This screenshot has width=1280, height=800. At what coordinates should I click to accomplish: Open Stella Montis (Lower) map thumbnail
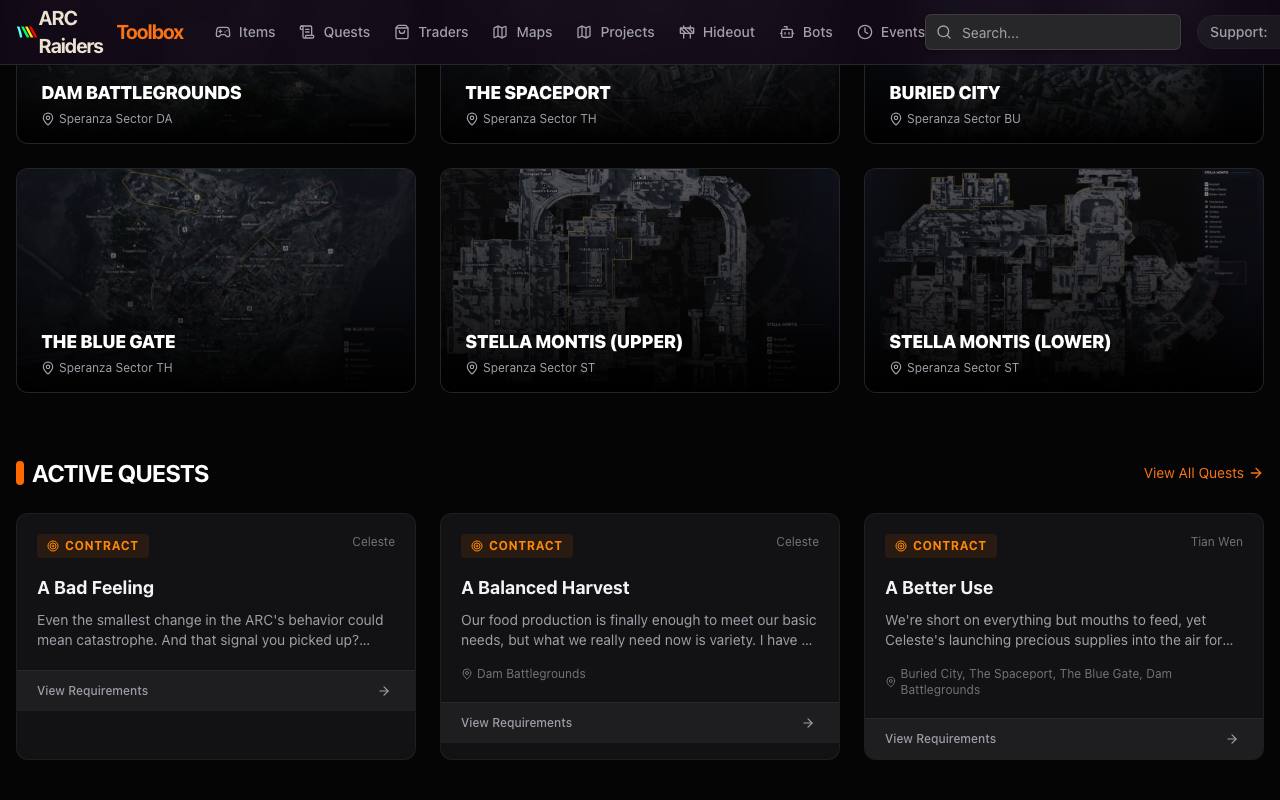point(1064,280)
